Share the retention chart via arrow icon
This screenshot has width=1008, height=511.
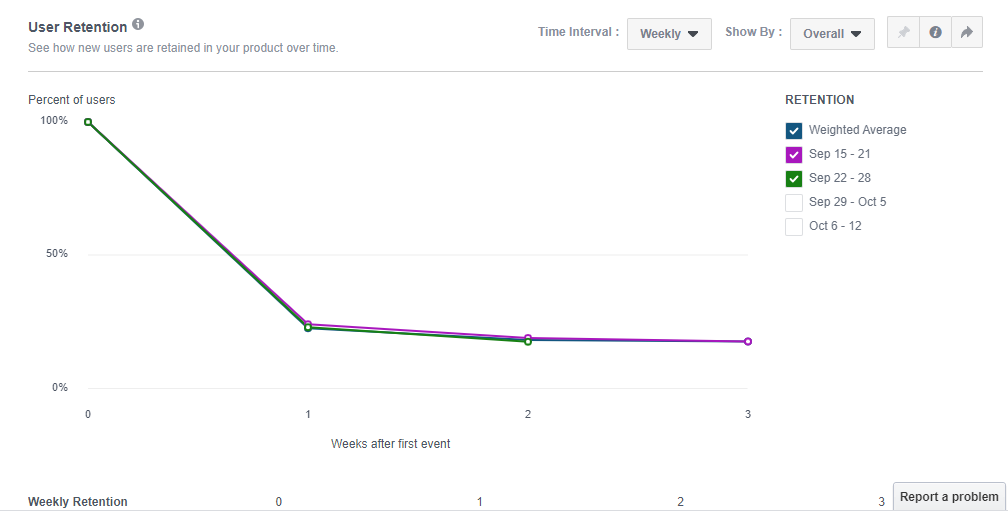(967, 33)
